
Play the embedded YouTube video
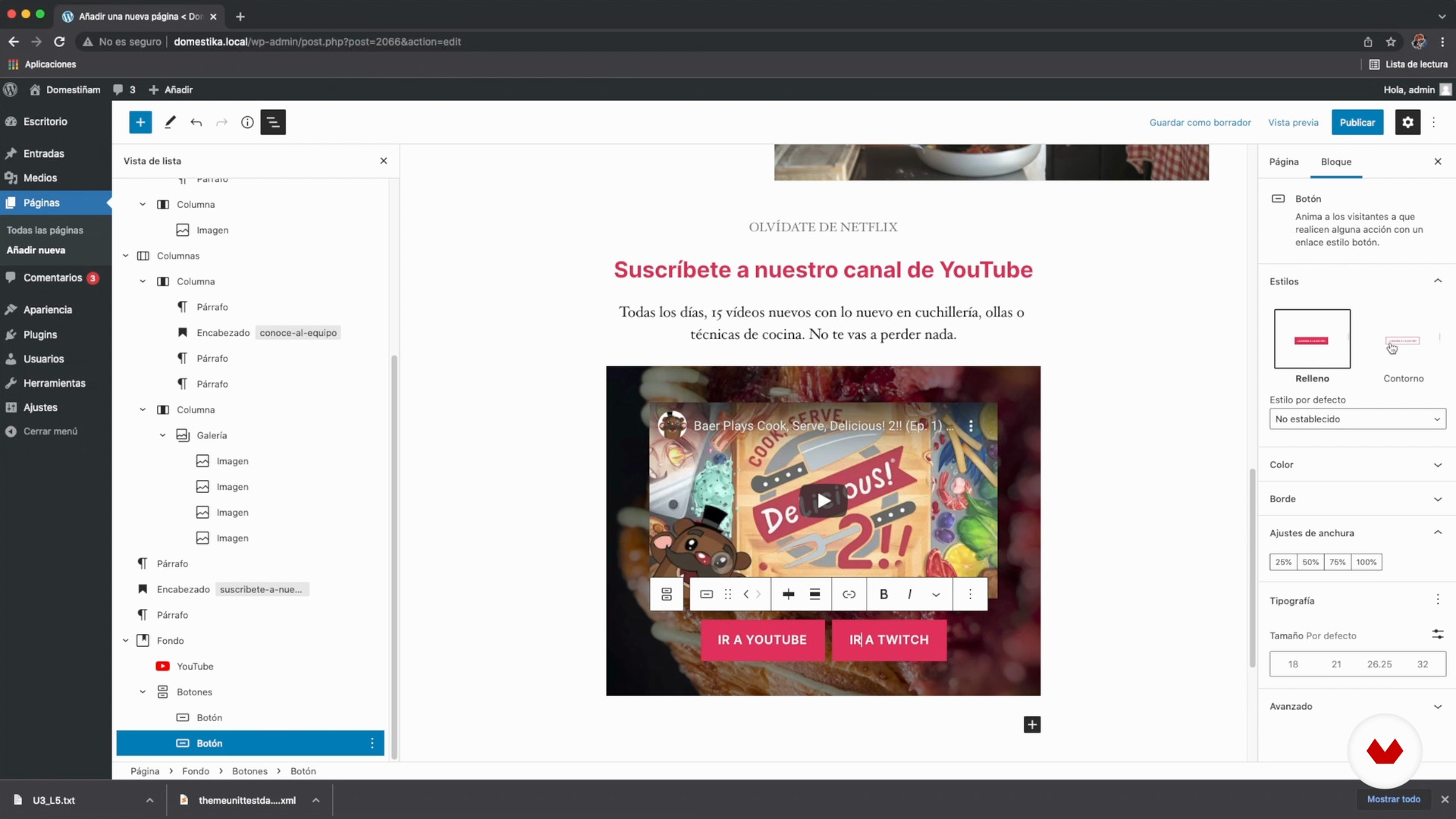pyautogui.click(x=824, y=500)
